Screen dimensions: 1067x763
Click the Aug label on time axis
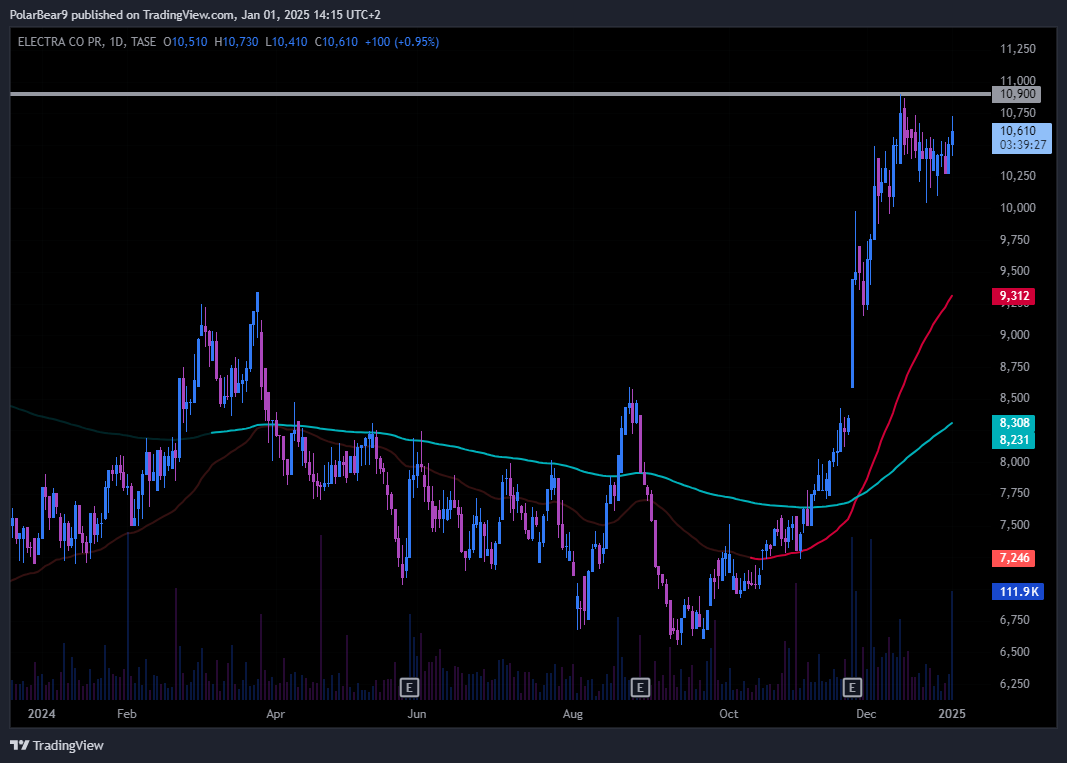click(x=572, y=714)
